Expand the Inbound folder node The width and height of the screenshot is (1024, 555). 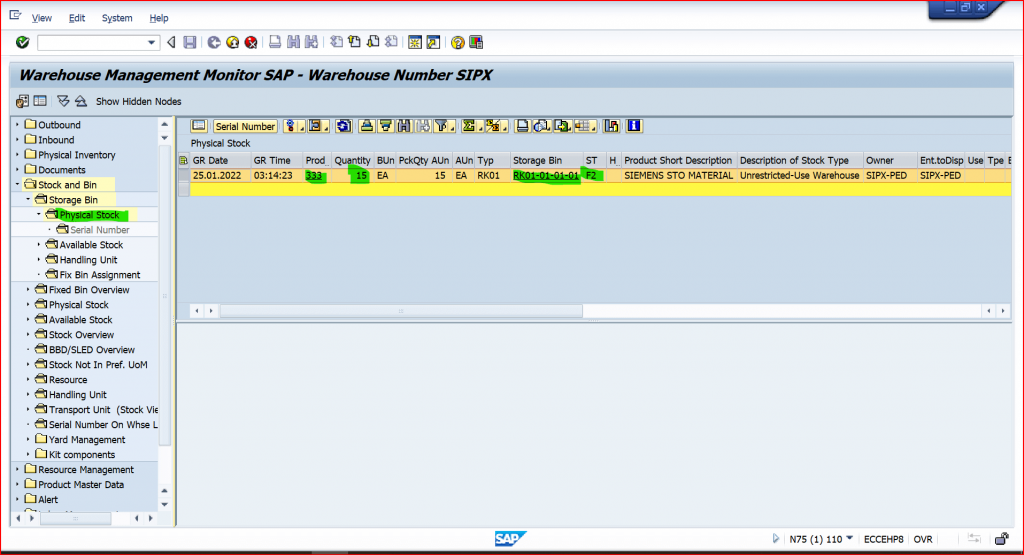[x=18, y=140]
